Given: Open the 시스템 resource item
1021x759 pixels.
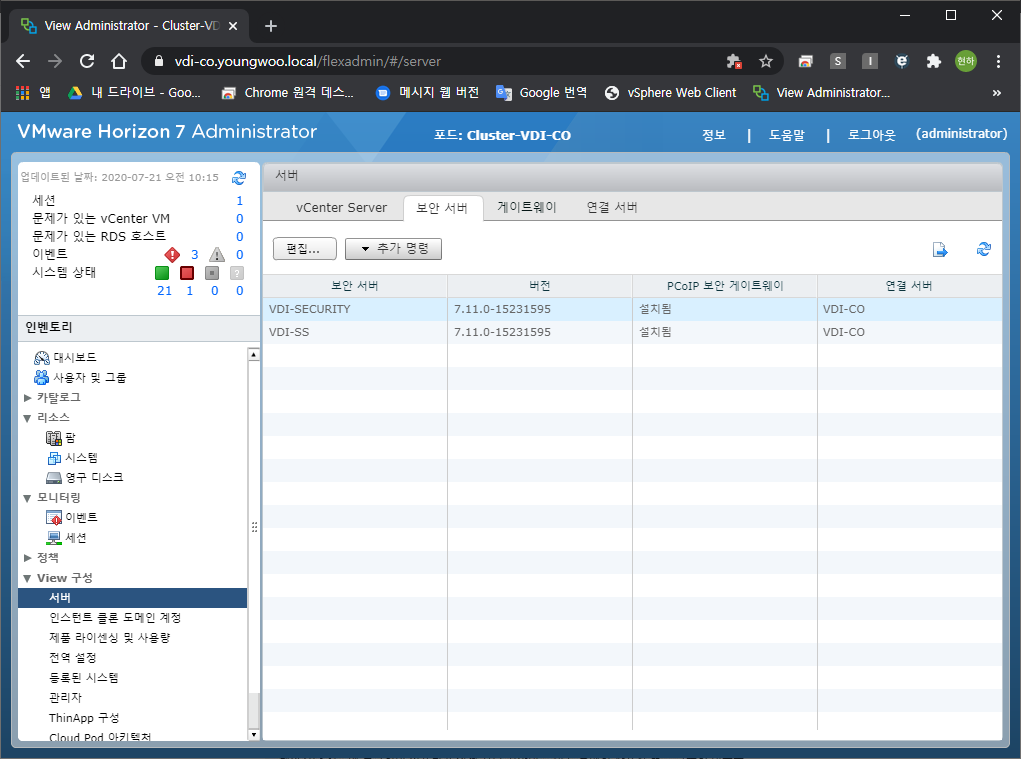Looking at the screenshot, I should pyautogui.click(x=72, y=458).
